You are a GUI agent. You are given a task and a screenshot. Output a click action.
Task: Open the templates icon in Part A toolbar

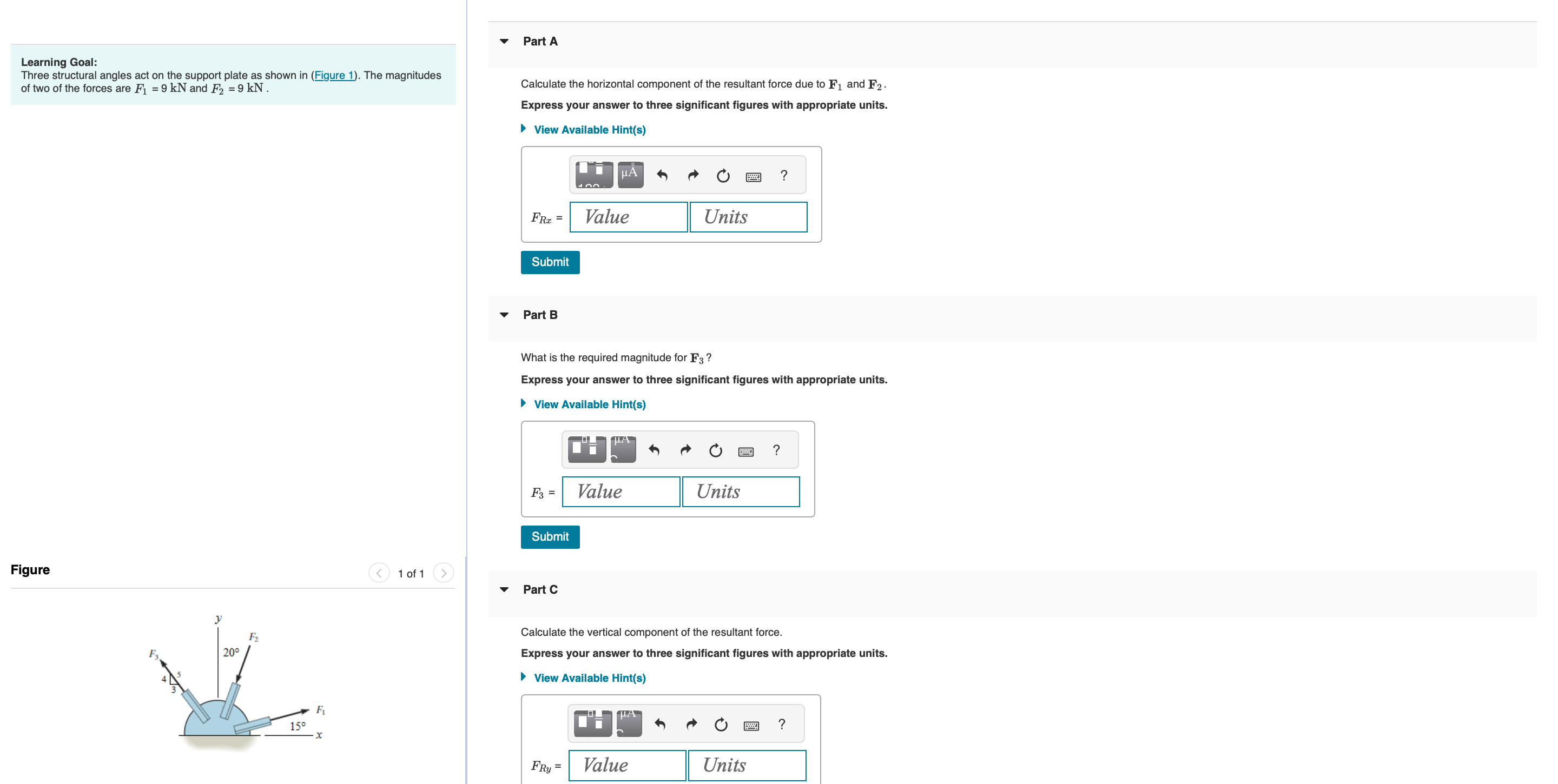[593, 175]
